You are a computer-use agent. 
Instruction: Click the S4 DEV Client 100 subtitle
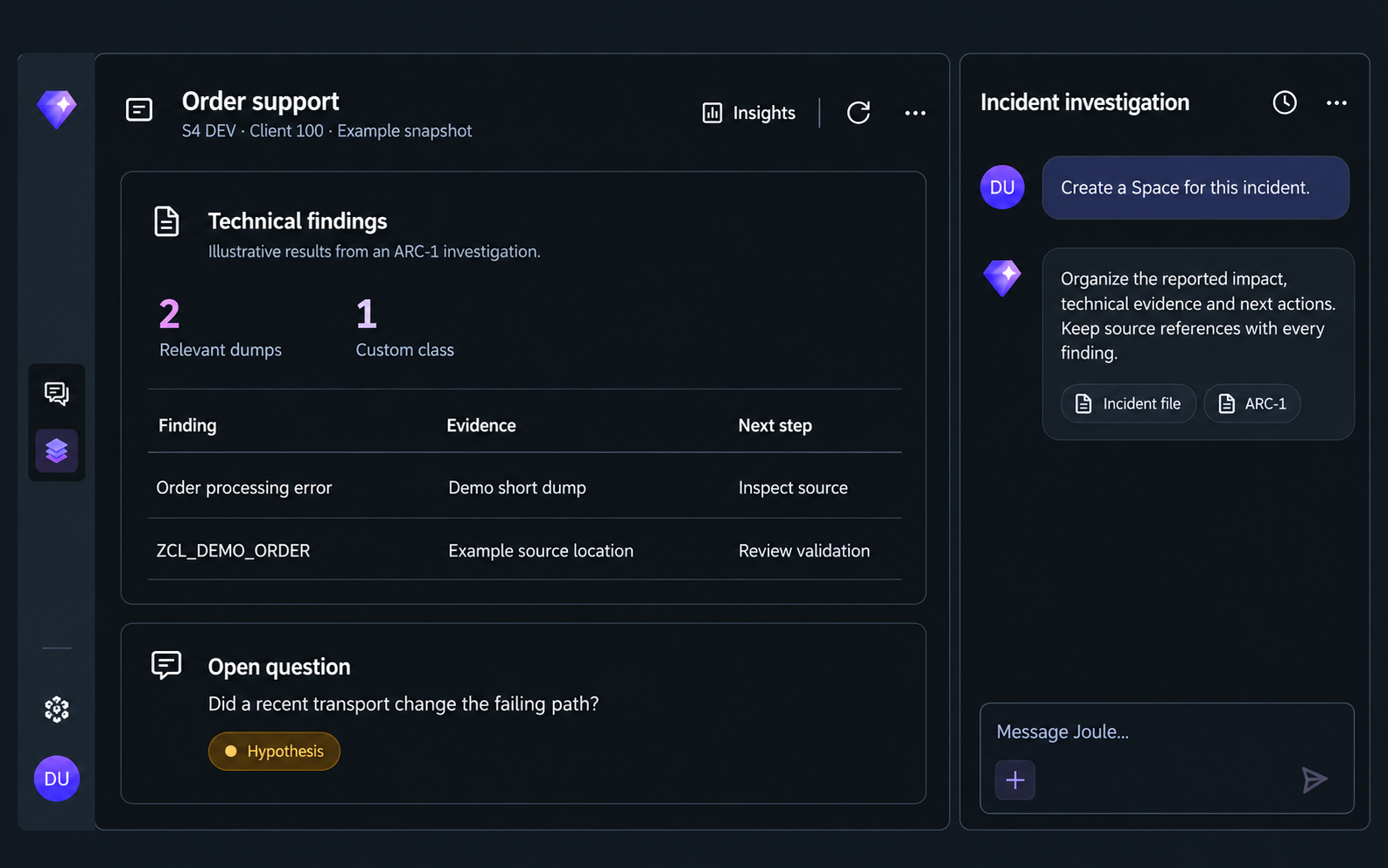[326, 130]
